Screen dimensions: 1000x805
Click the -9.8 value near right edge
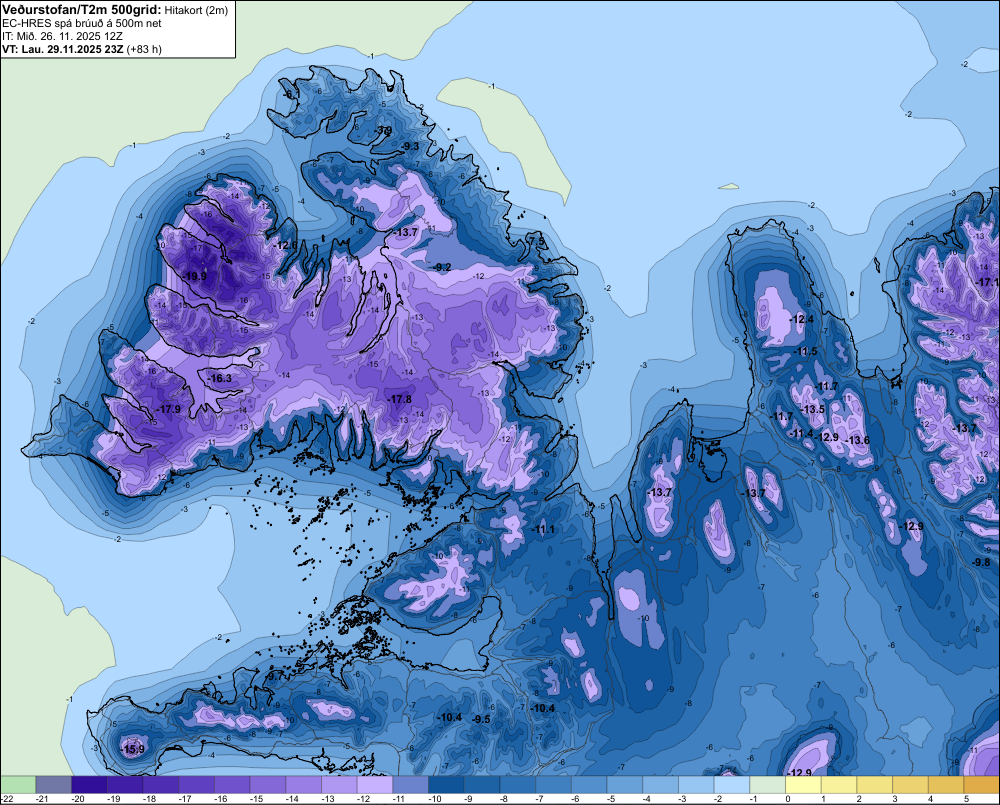point(981,562)
